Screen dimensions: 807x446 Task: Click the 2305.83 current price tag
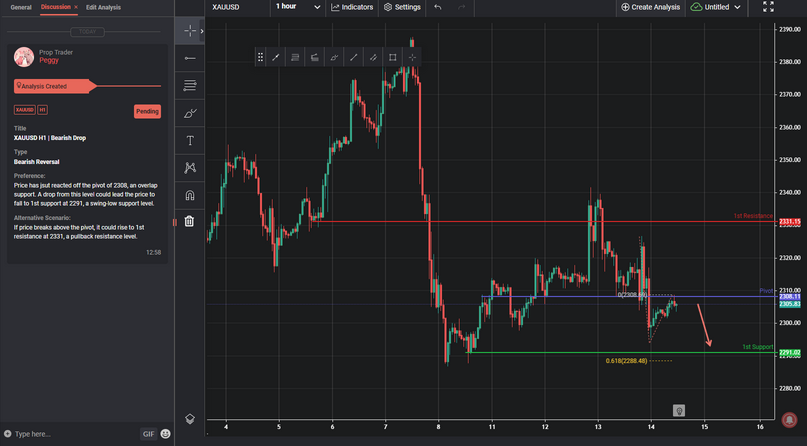tap(790, 304)
